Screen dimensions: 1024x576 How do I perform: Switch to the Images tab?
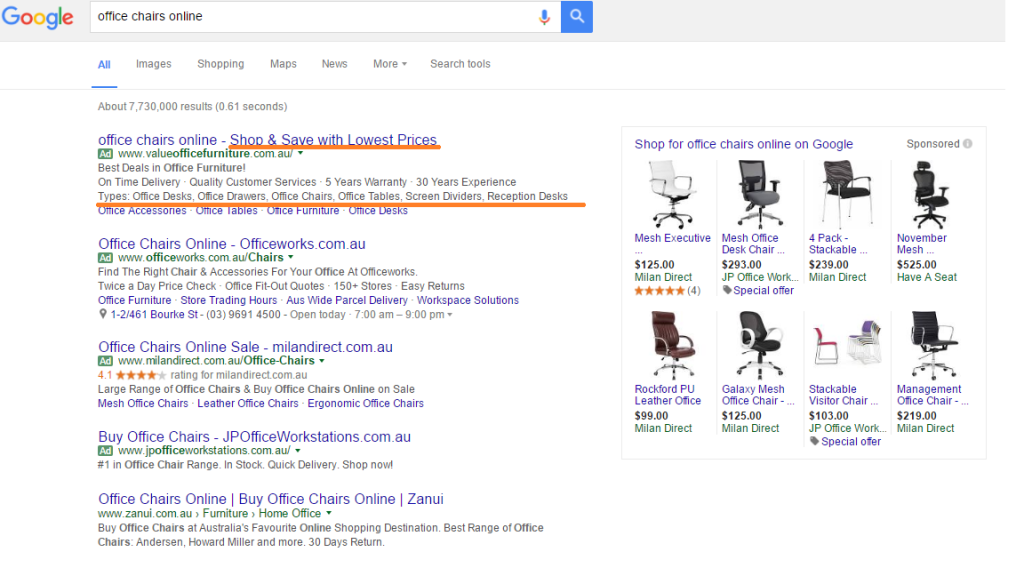click(x=153, y=64)
